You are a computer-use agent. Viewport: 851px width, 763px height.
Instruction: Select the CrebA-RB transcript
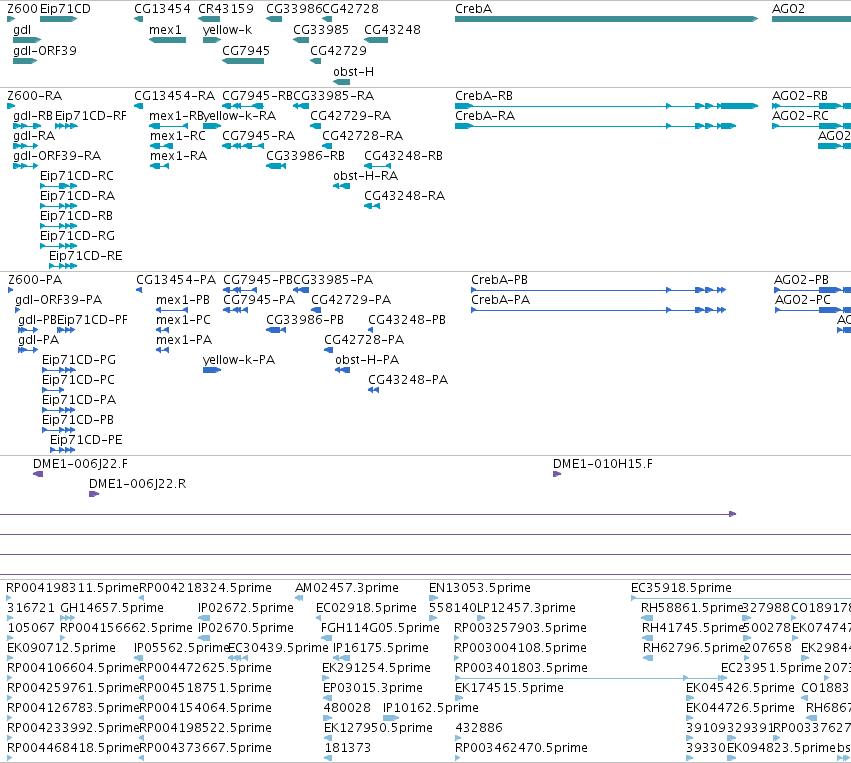[x=606, y=106]
